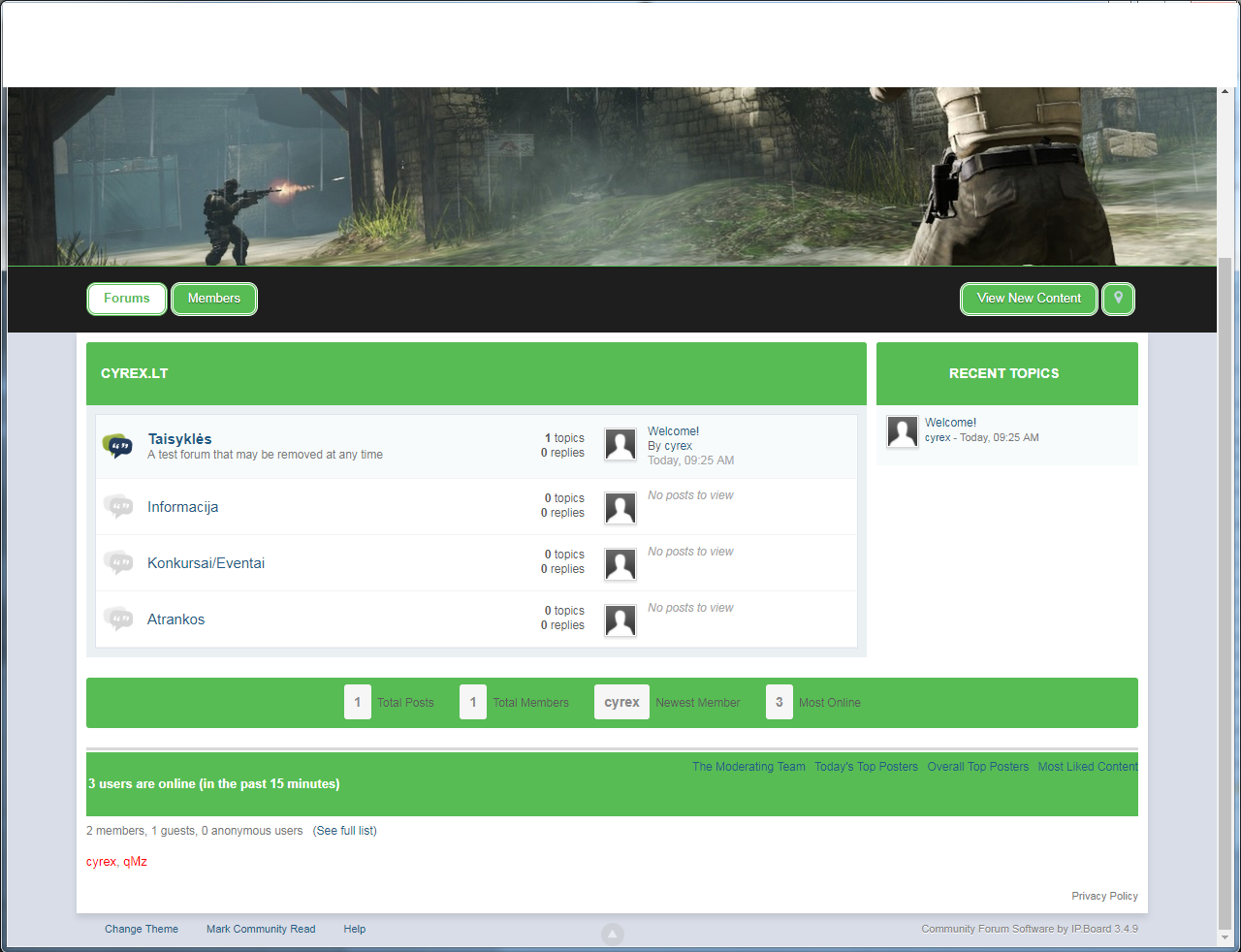Click the avatar in the Taisyklės row

(620, 444)
